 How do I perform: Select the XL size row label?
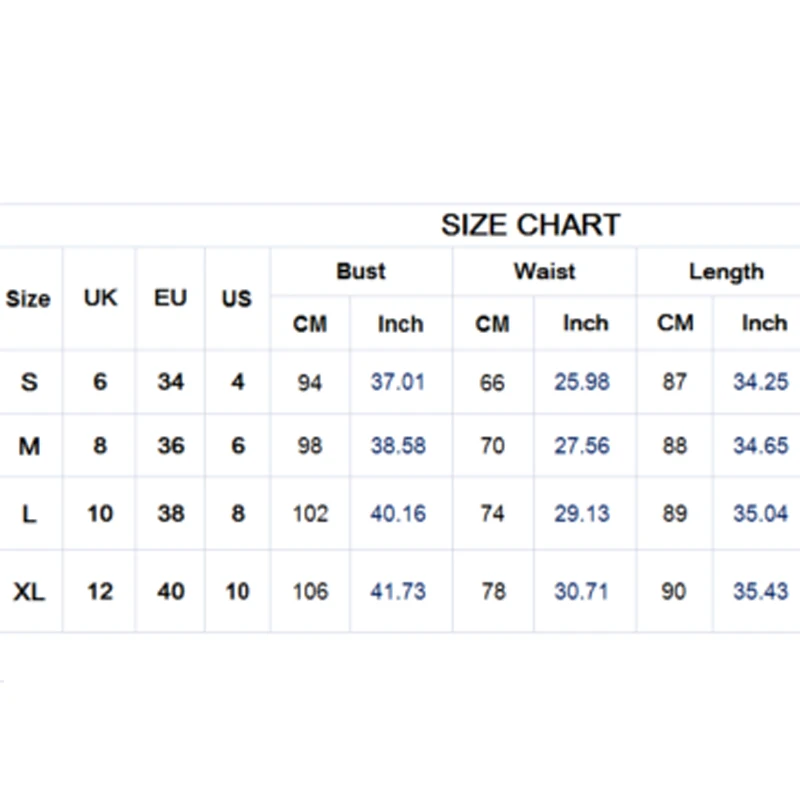click(29, 591)
